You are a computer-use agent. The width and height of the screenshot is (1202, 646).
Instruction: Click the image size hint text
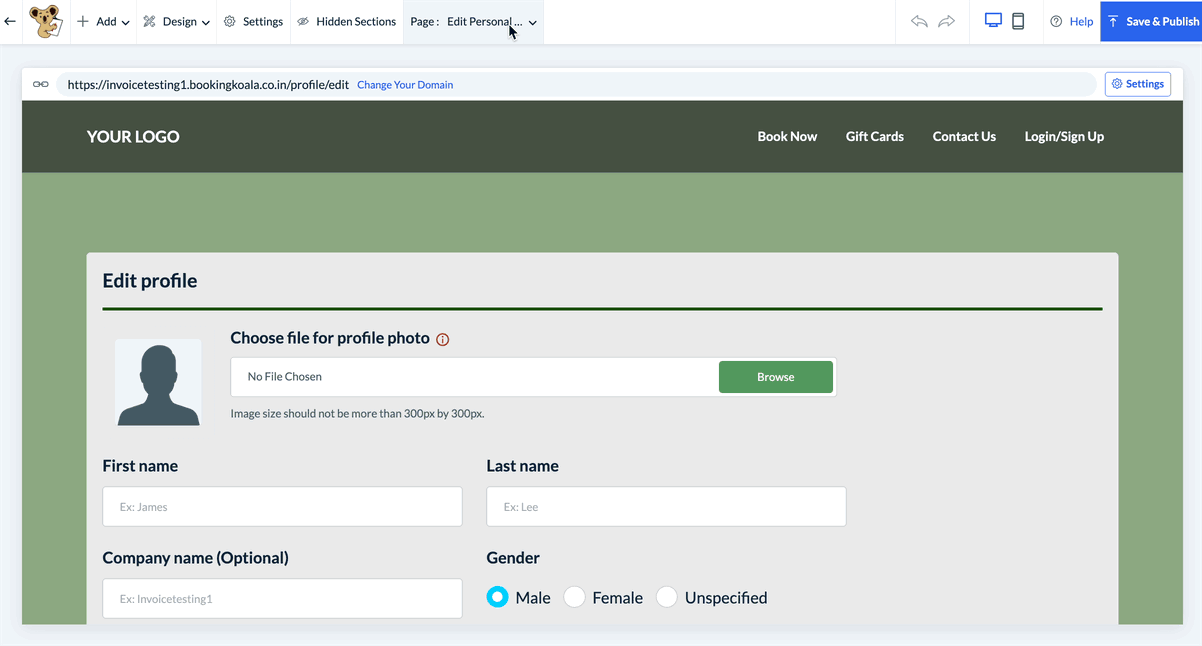pos(358,413)
